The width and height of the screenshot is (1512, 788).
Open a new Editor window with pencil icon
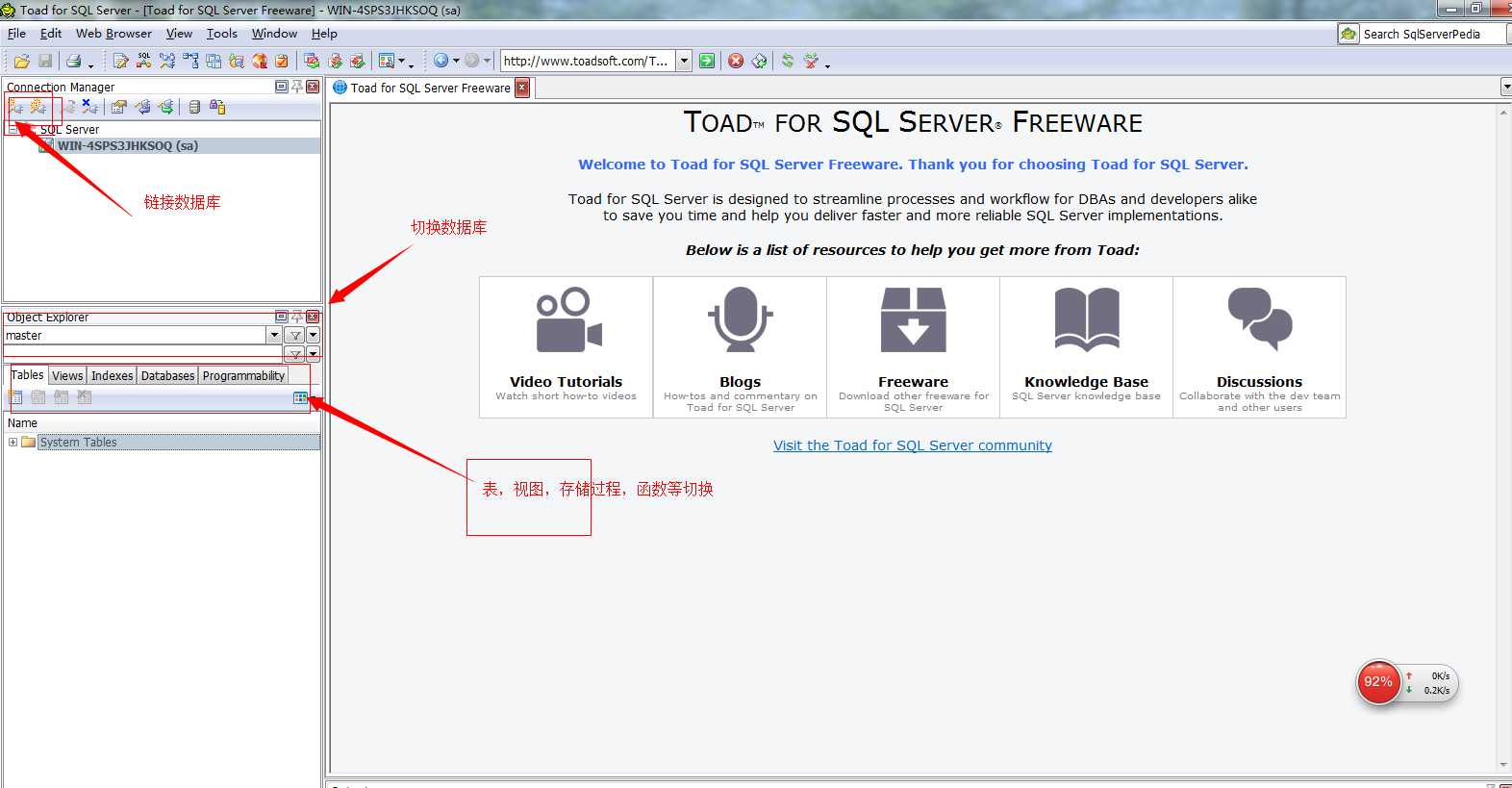(120, 61)
